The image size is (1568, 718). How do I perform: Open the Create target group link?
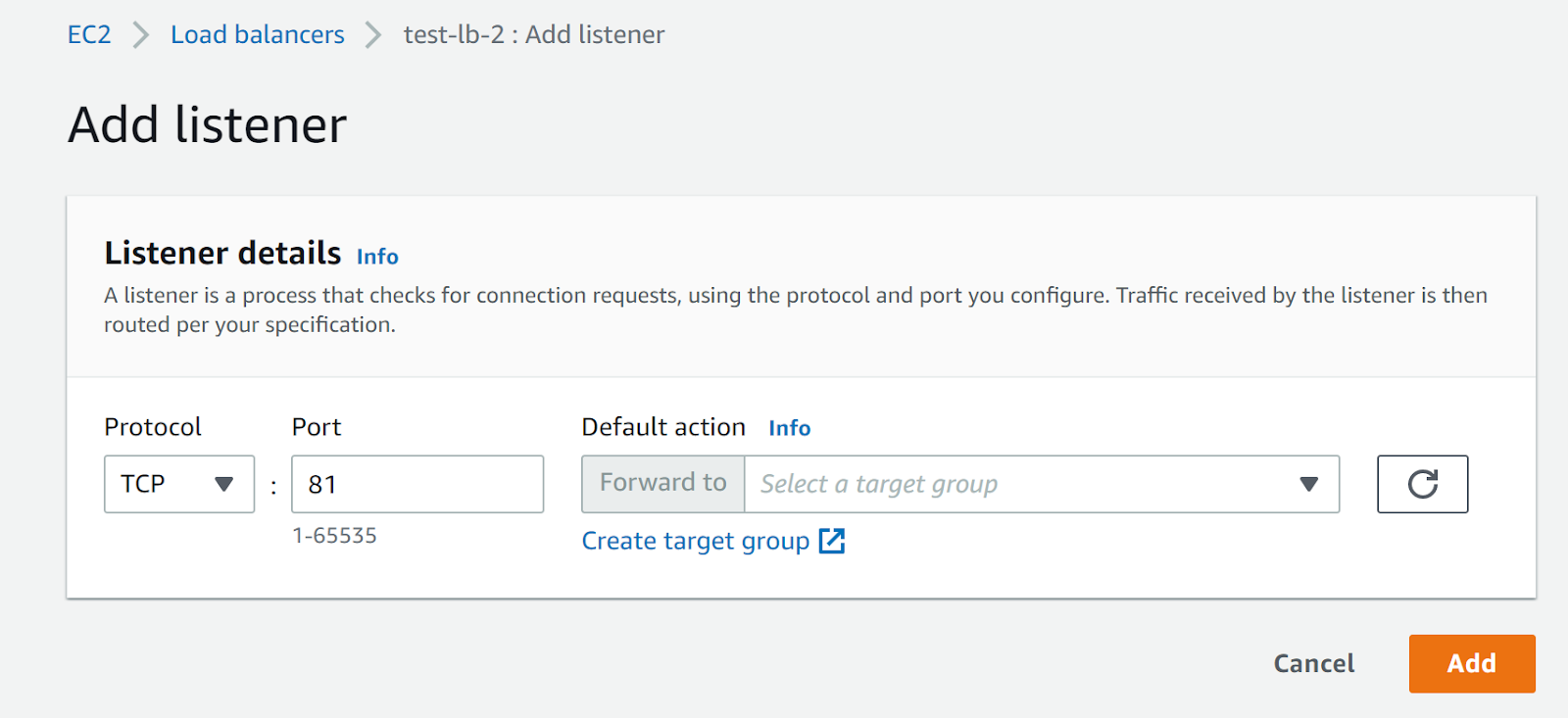point(695,541)
